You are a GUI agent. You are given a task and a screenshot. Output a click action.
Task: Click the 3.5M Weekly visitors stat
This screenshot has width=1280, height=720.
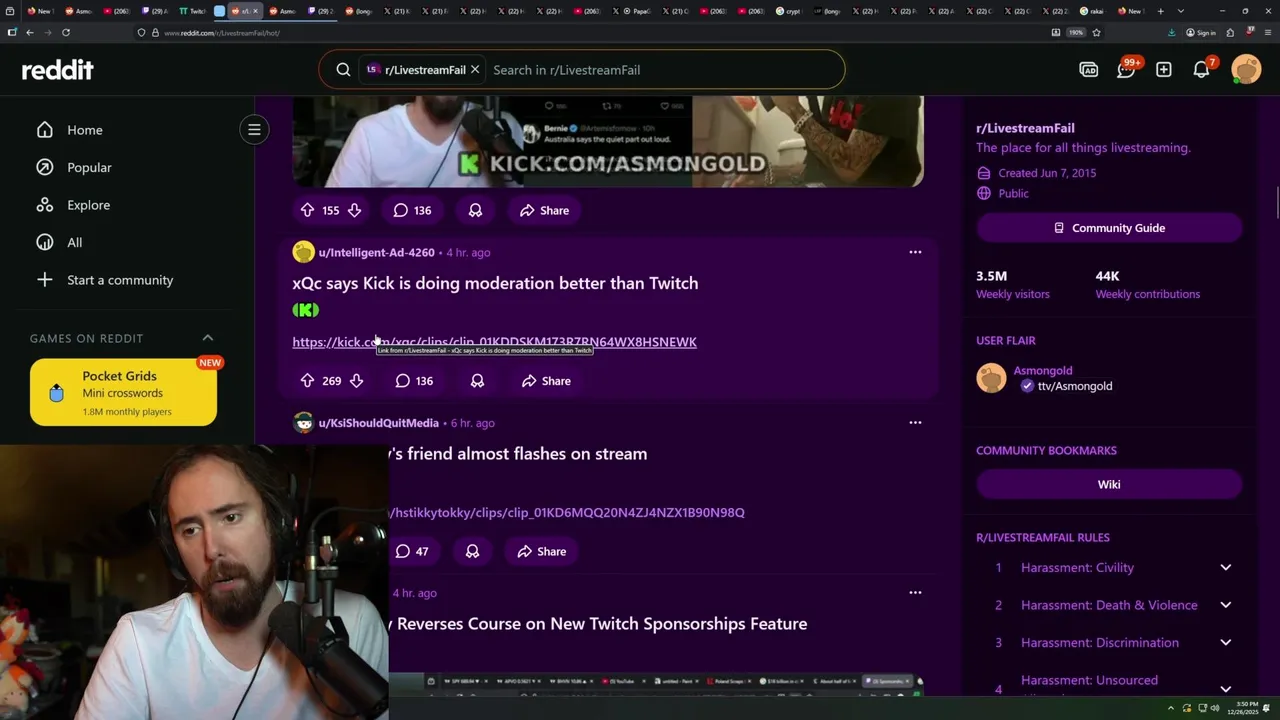click(1013, 284)
